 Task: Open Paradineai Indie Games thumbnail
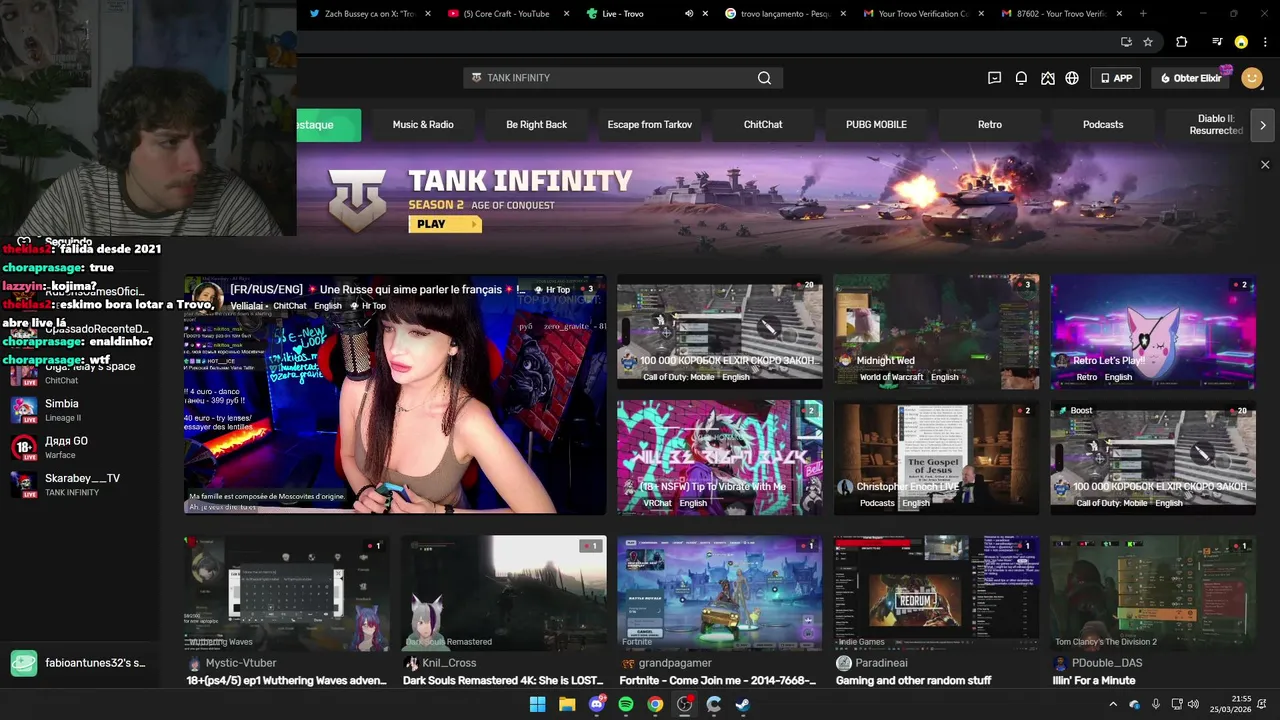936,593
